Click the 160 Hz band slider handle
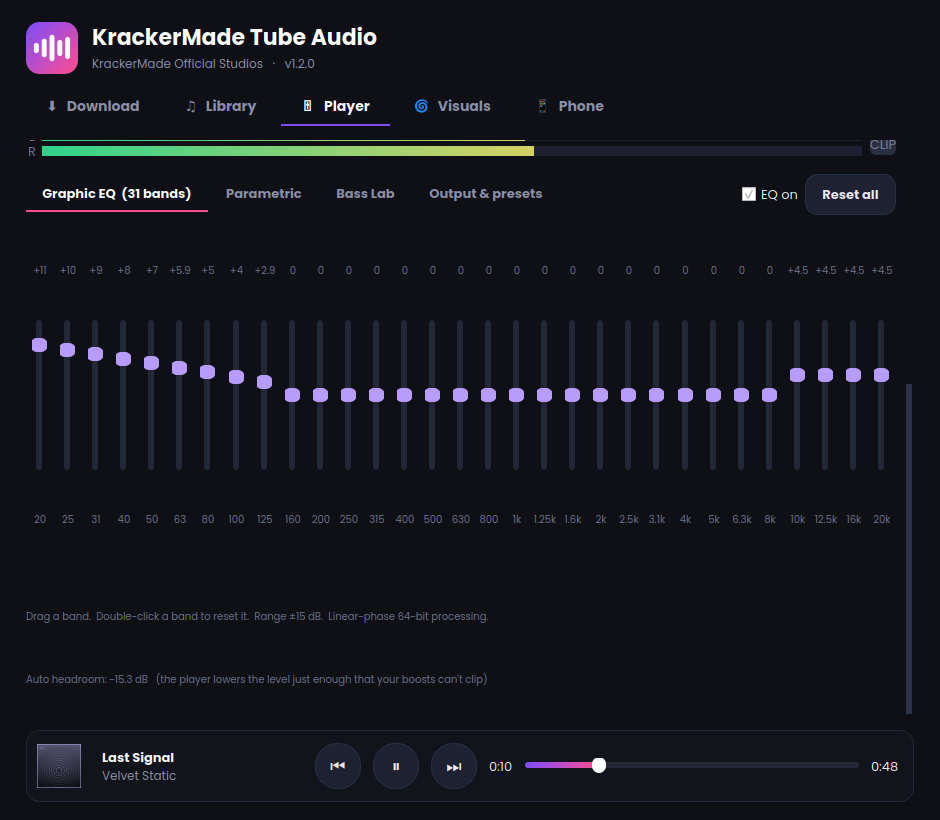Screen dimensions: 940x820 [293, 394]
